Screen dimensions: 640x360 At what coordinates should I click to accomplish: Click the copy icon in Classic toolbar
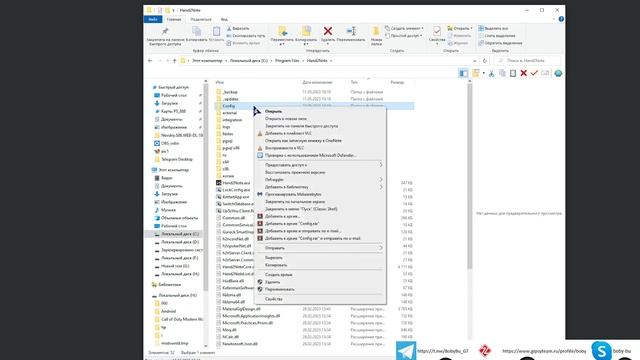point(502,73)
